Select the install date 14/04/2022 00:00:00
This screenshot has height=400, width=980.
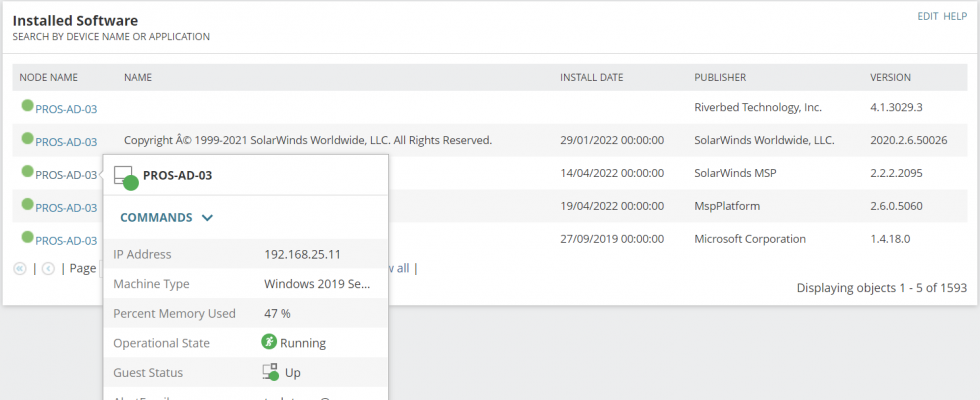coord(612,173)
